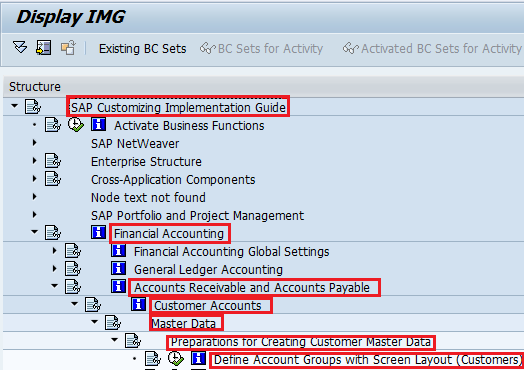Select the Master Data entry
The image size is (524, 370).
coord(183,324)
